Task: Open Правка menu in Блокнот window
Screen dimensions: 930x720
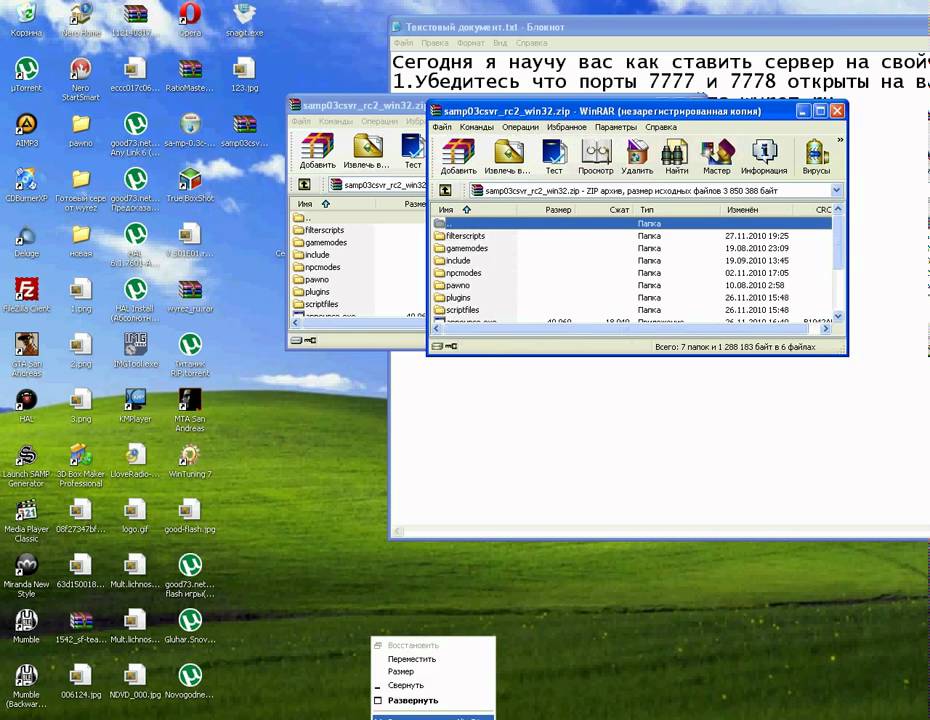Action: pyautogui.click(x=435, y=43)
